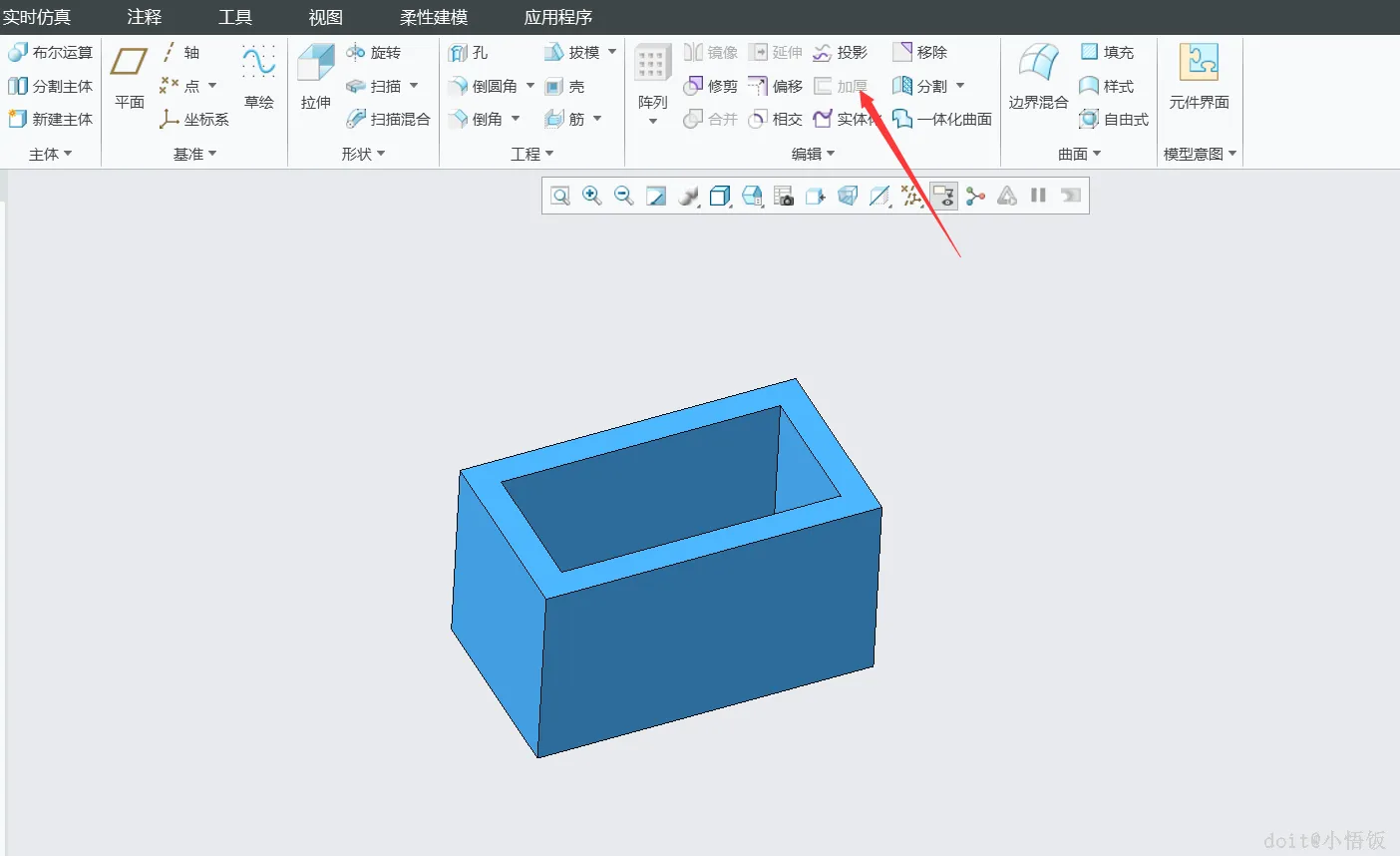Select the 壳 shell tool
The width and height of the screenshot is (1400, 856).
click(565, 86)
